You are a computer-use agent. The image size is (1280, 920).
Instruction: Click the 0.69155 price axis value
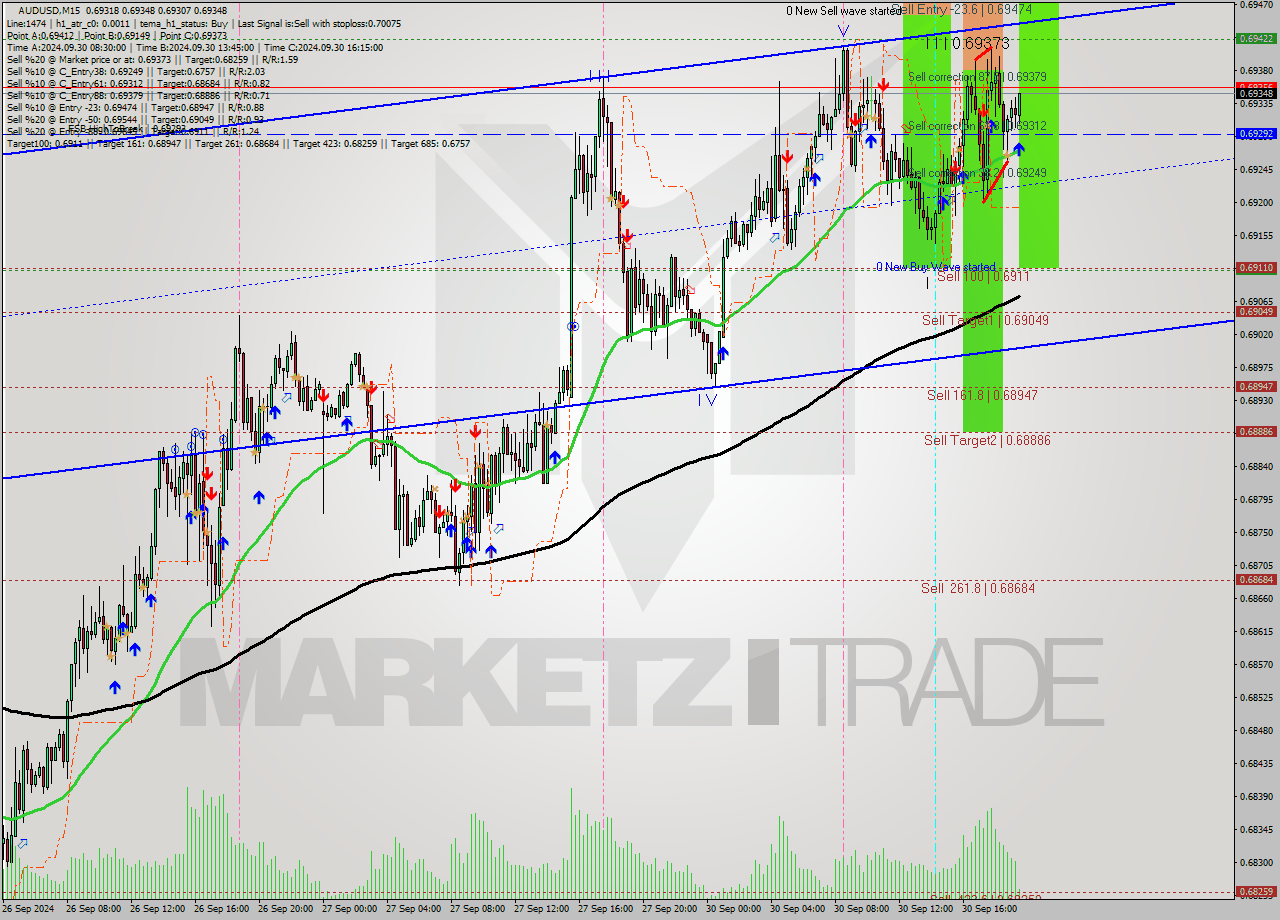pyautogui.click(x=1256, y=236)
